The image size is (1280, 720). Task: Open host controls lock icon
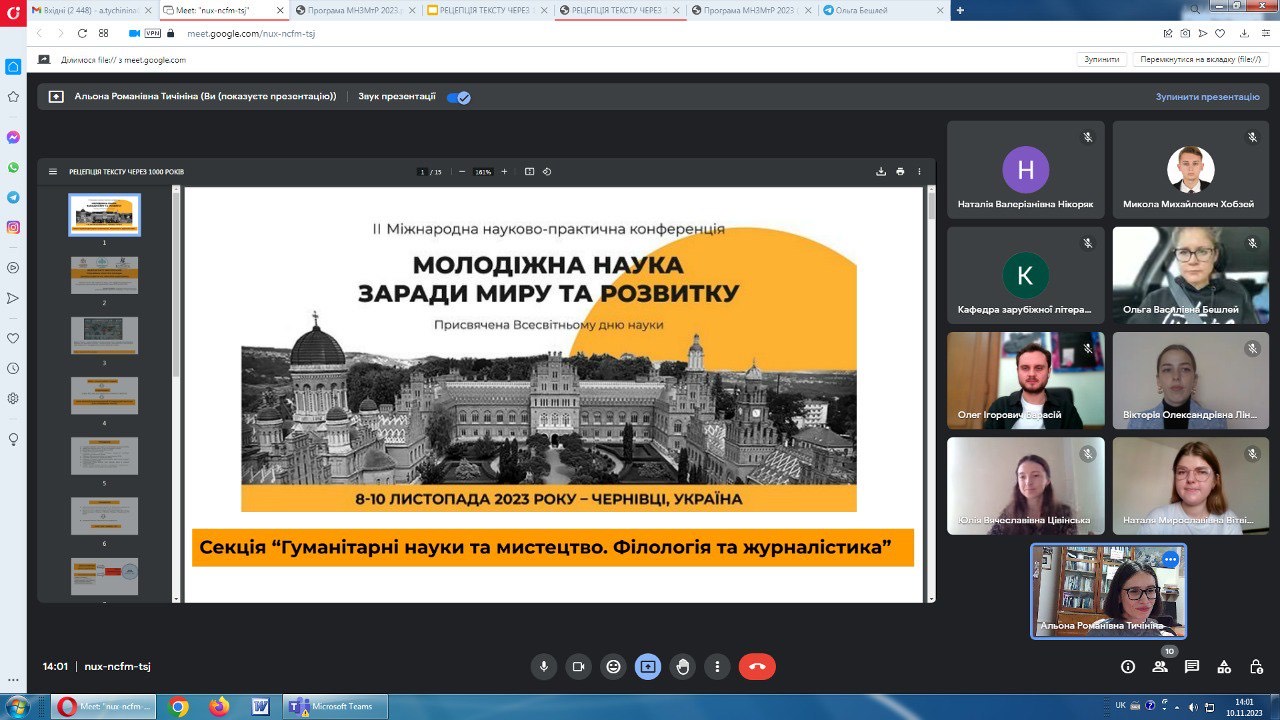pyautogui.click(x=1256, y=666)
